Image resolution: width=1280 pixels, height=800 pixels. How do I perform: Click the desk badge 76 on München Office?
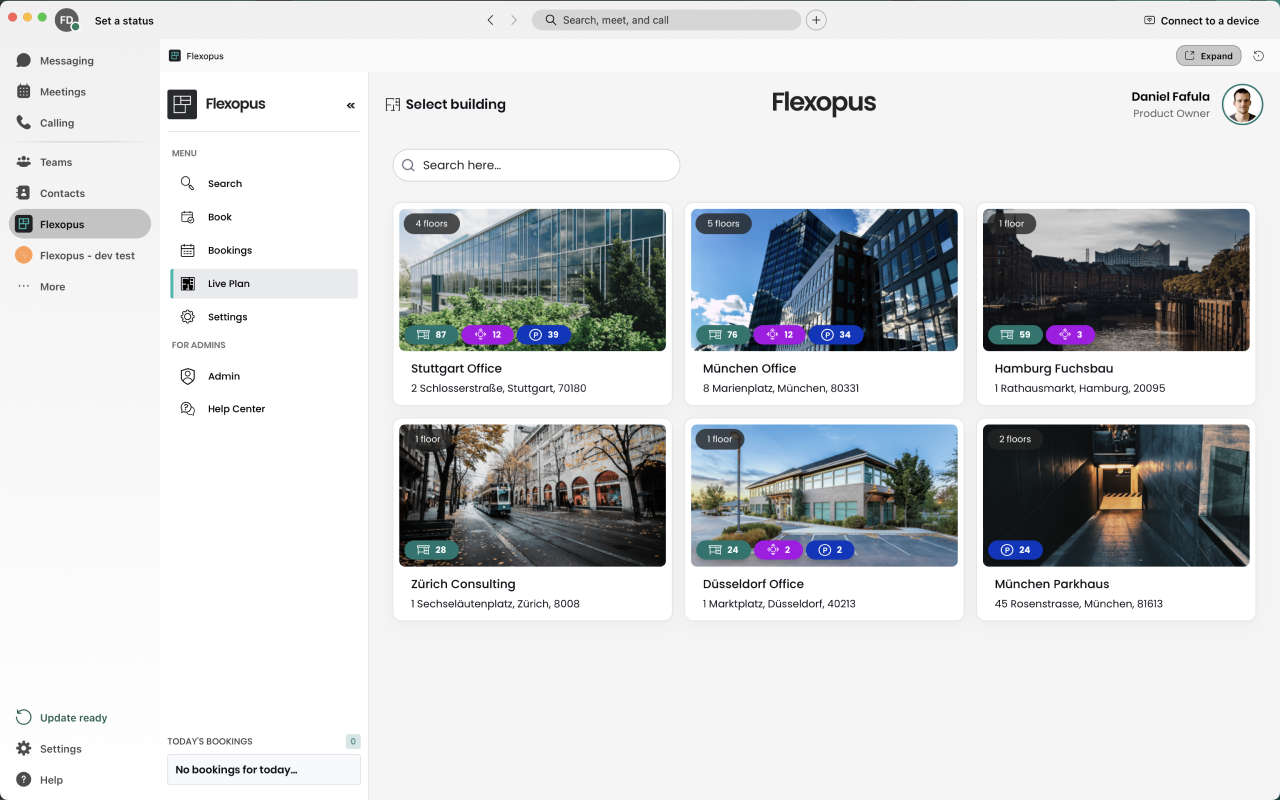tap(723, 335)
